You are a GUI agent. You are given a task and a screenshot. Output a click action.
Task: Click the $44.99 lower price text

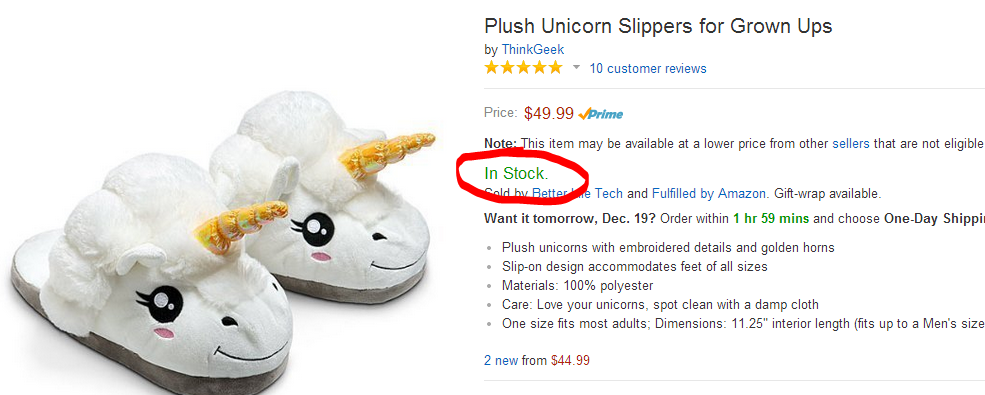[x=570, y=360]
